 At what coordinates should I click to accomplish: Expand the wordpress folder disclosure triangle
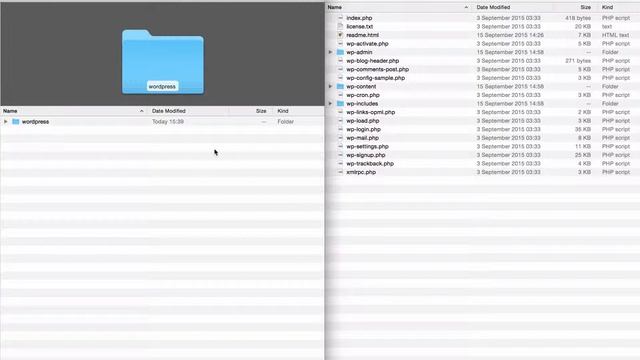coord(6,122)
